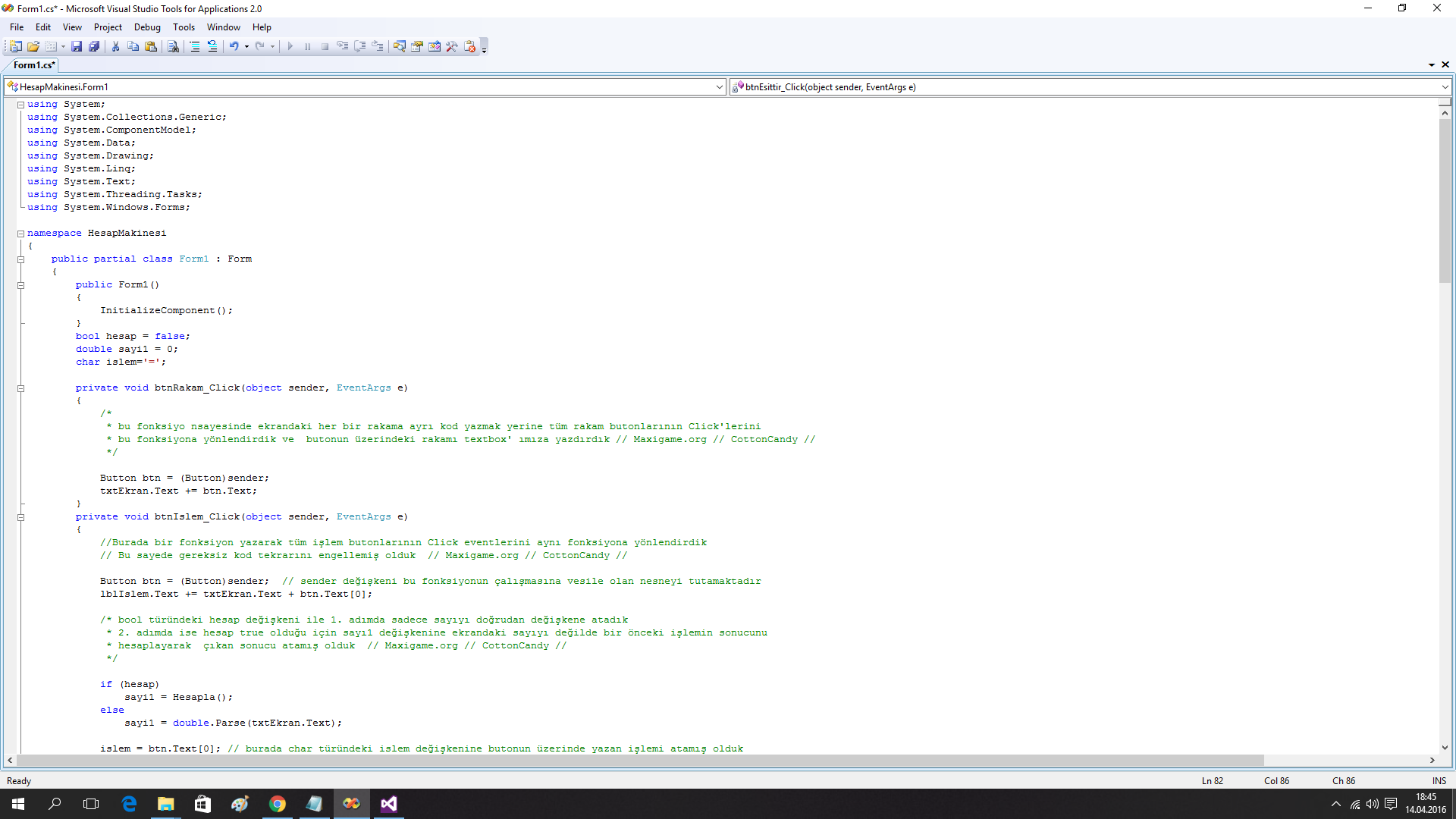Collapse the class Form1 block
The height and width of the screenshot is (819, 1456).
(21, 259)
